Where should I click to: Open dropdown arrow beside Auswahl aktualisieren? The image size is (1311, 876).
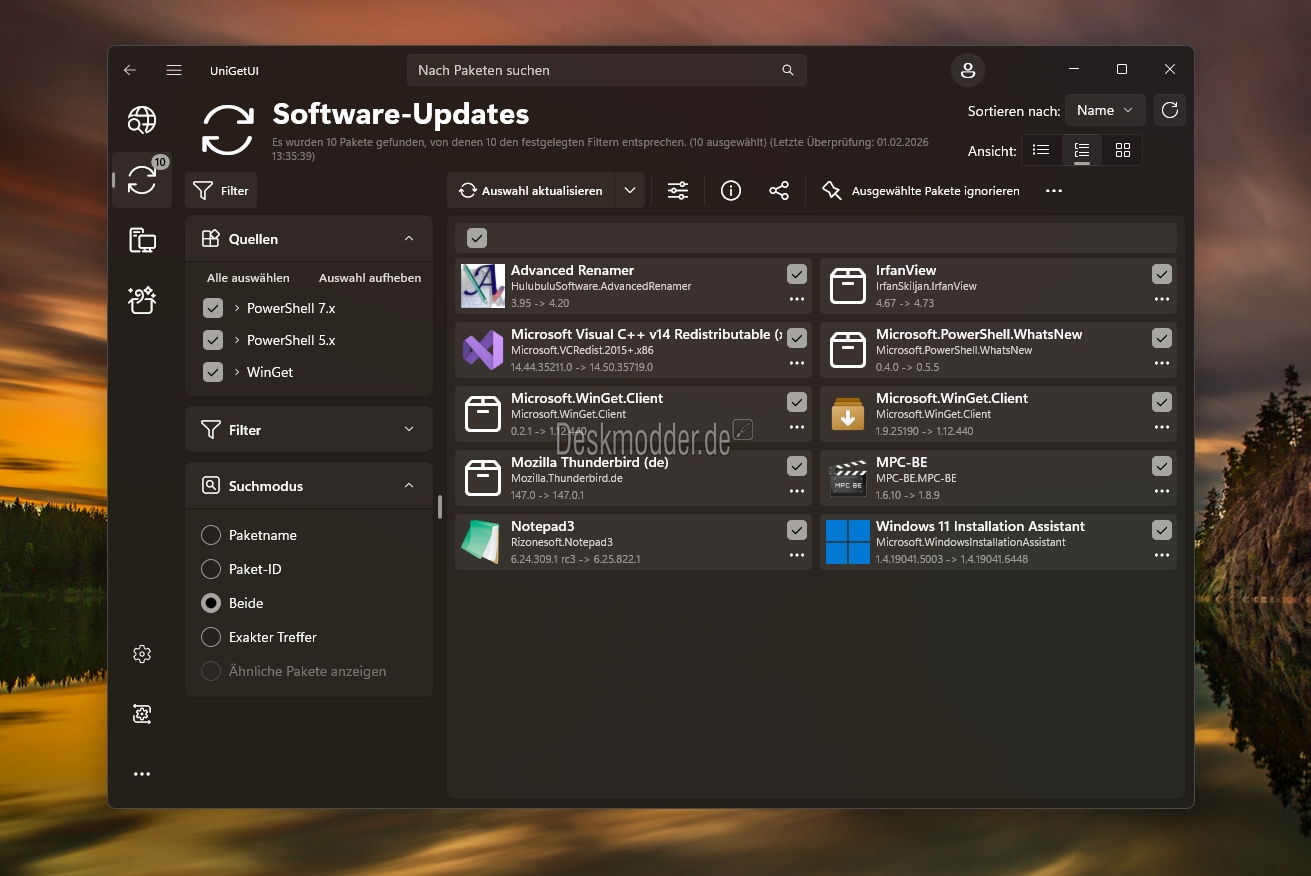pyautogui.click(x=629, y=190)
